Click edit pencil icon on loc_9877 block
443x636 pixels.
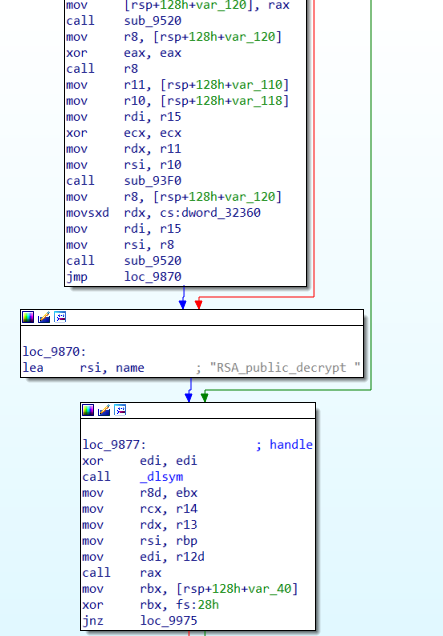104,410
